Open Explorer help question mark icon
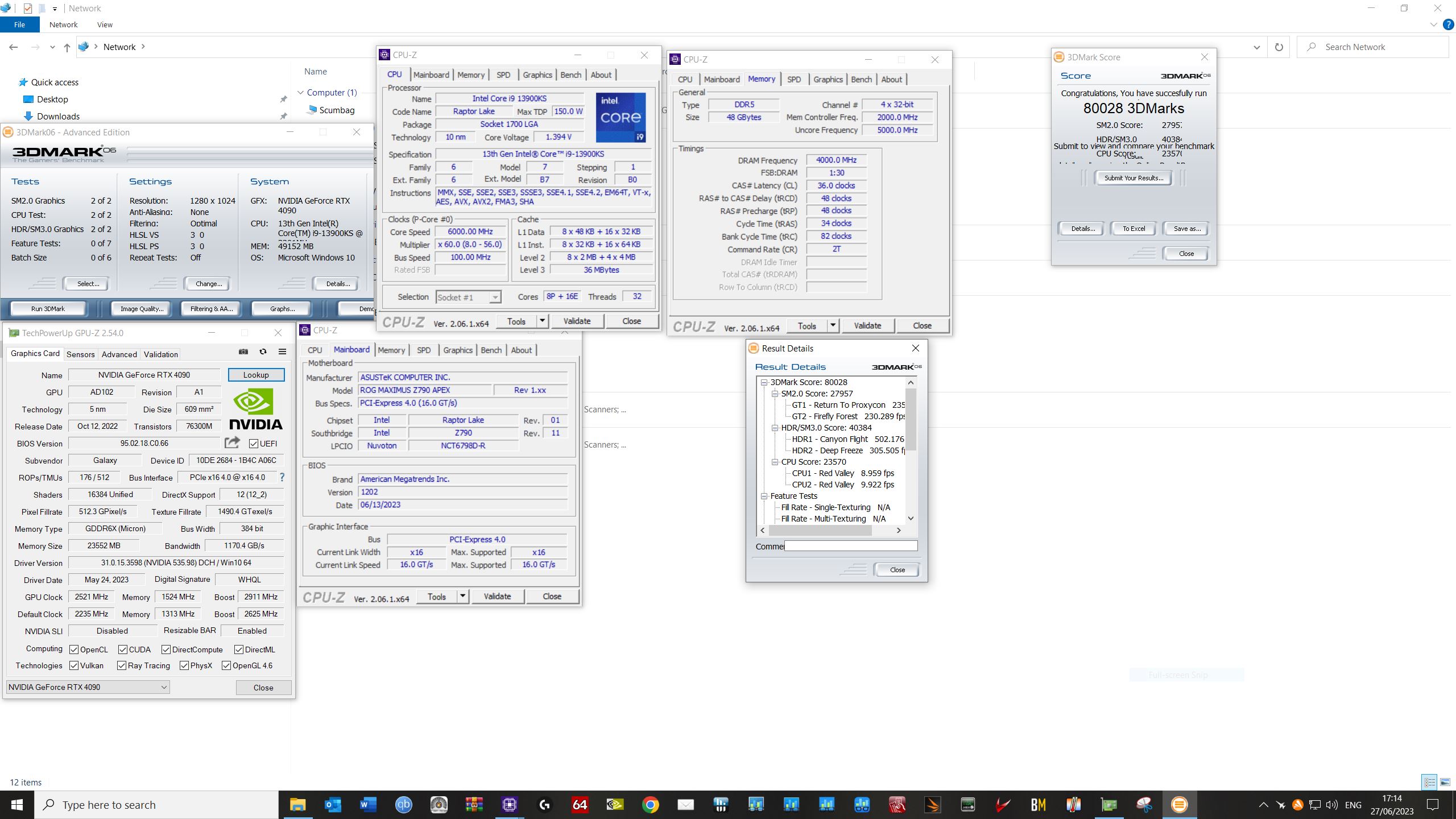Image resolution: width=1456 pixels, height=819 pixels. tap(1449, 24)
